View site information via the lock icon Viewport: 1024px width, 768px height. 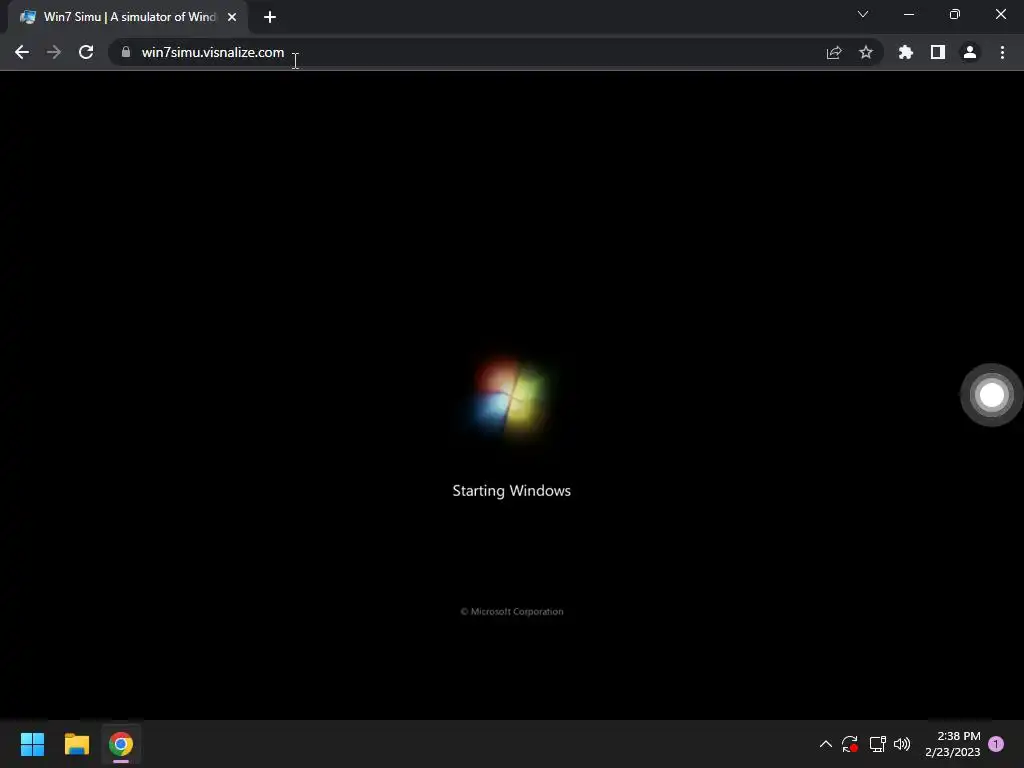coord(126,52)
